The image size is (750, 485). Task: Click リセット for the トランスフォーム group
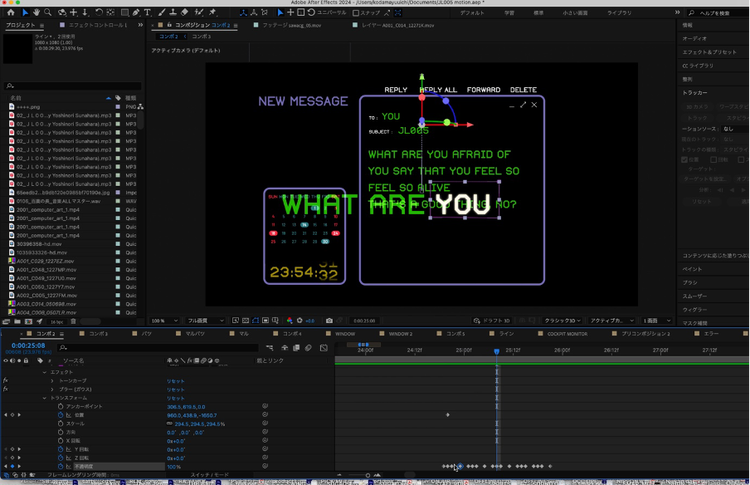coord(175,398)
